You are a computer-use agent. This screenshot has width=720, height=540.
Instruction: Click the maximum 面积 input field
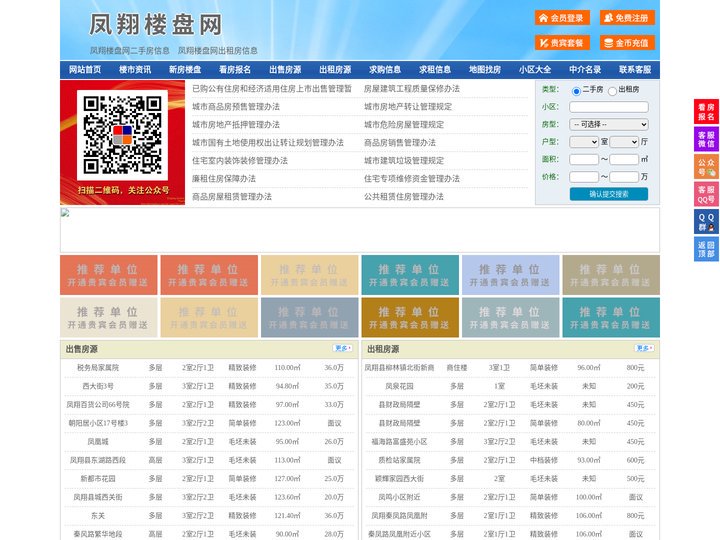click(x=624, y=159)
